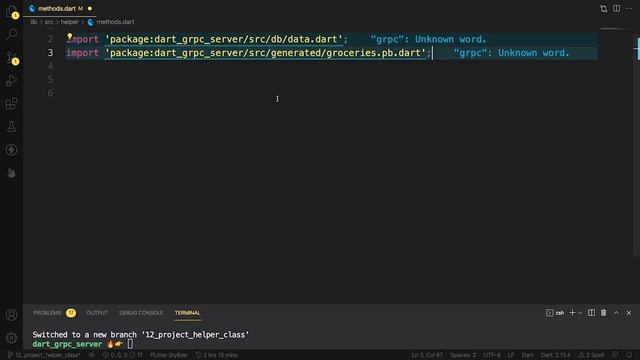Click the Dart SDK version status item
Screen dimensions: 640x360
pyautogui.click(x=555, y=355)
